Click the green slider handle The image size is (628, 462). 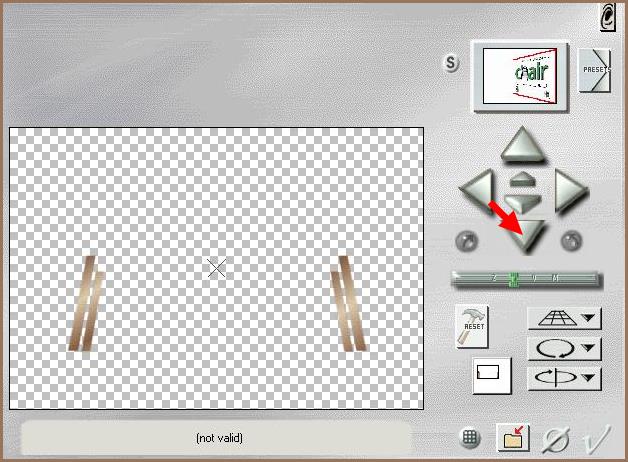[513, 279]
